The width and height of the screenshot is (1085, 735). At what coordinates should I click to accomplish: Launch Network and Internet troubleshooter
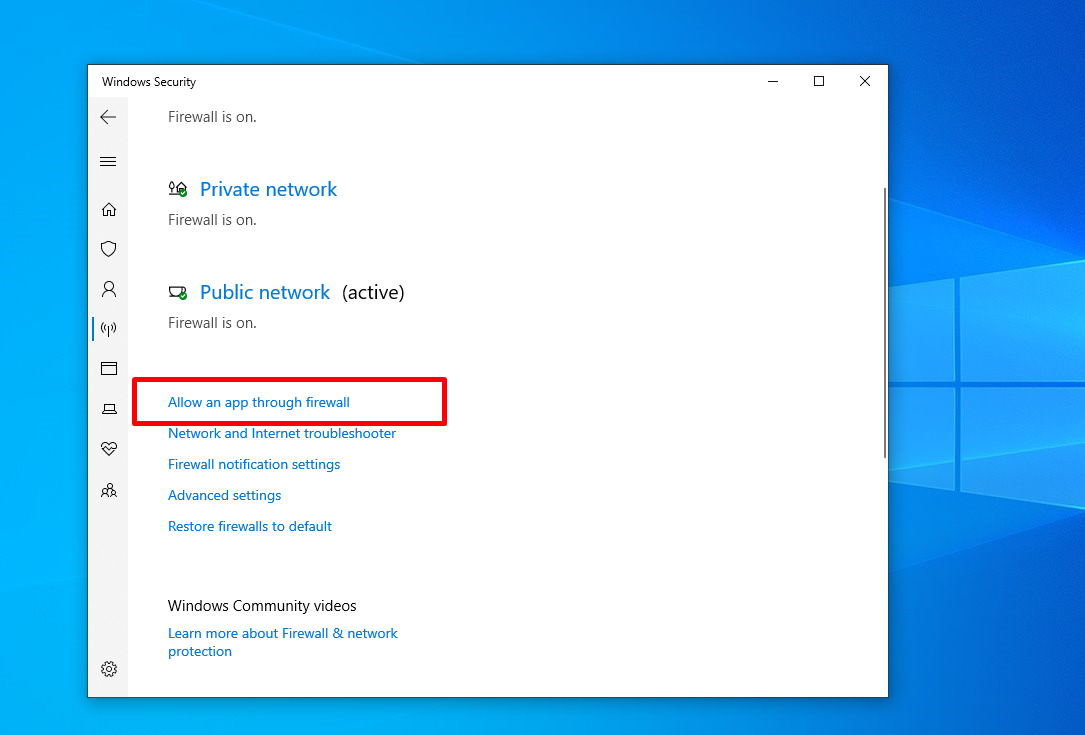tap(282, 433)
